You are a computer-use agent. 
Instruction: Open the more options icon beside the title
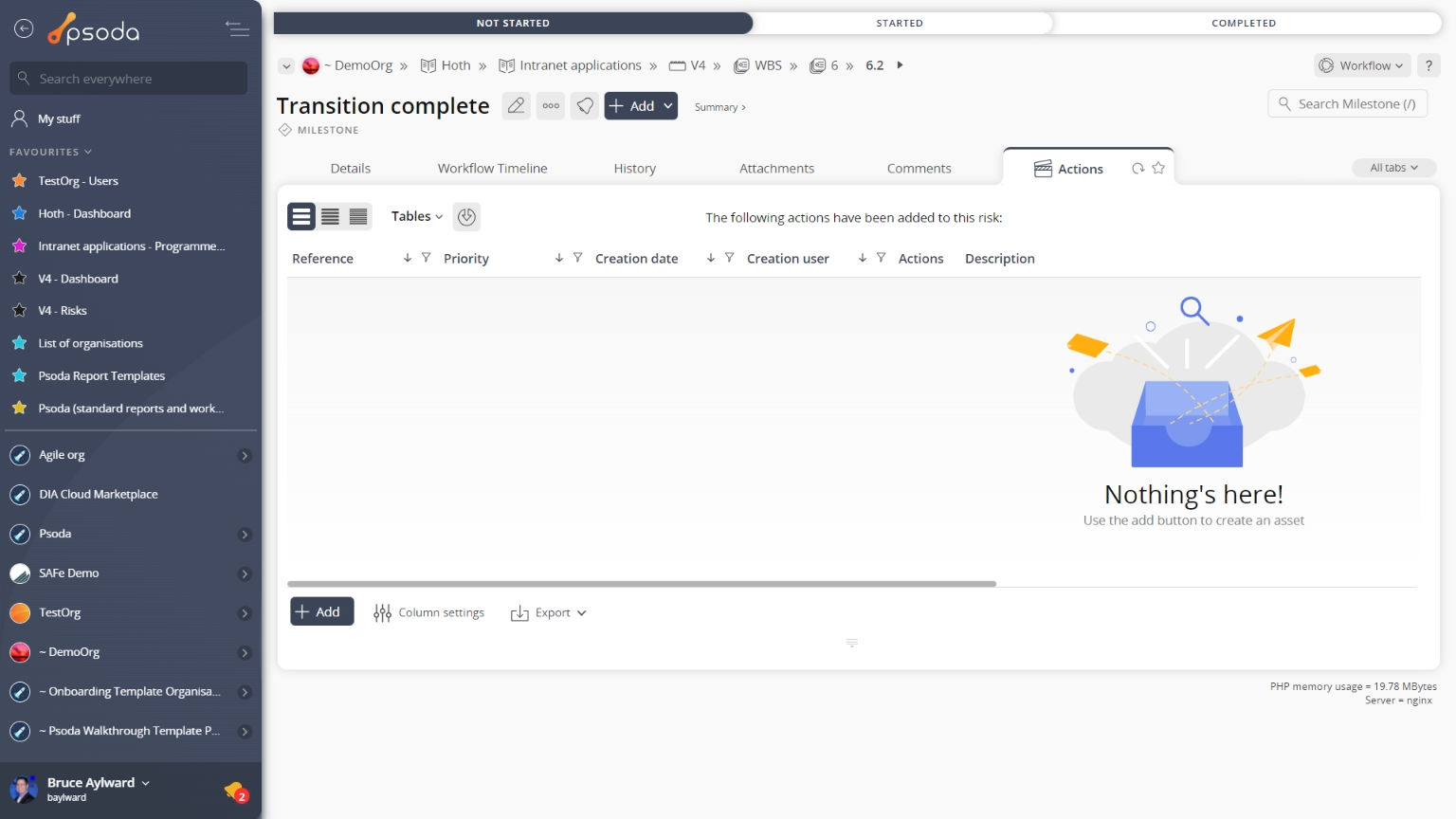[x=551, y=106]
